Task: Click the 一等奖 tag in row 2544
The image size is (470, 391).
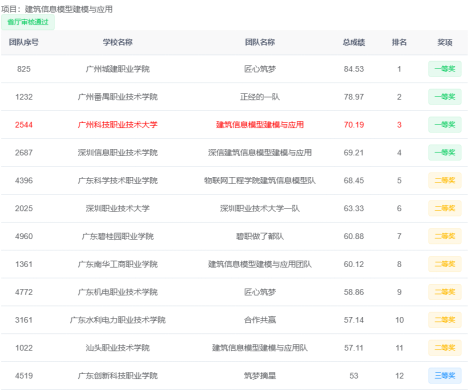Action: pos(445,125)
